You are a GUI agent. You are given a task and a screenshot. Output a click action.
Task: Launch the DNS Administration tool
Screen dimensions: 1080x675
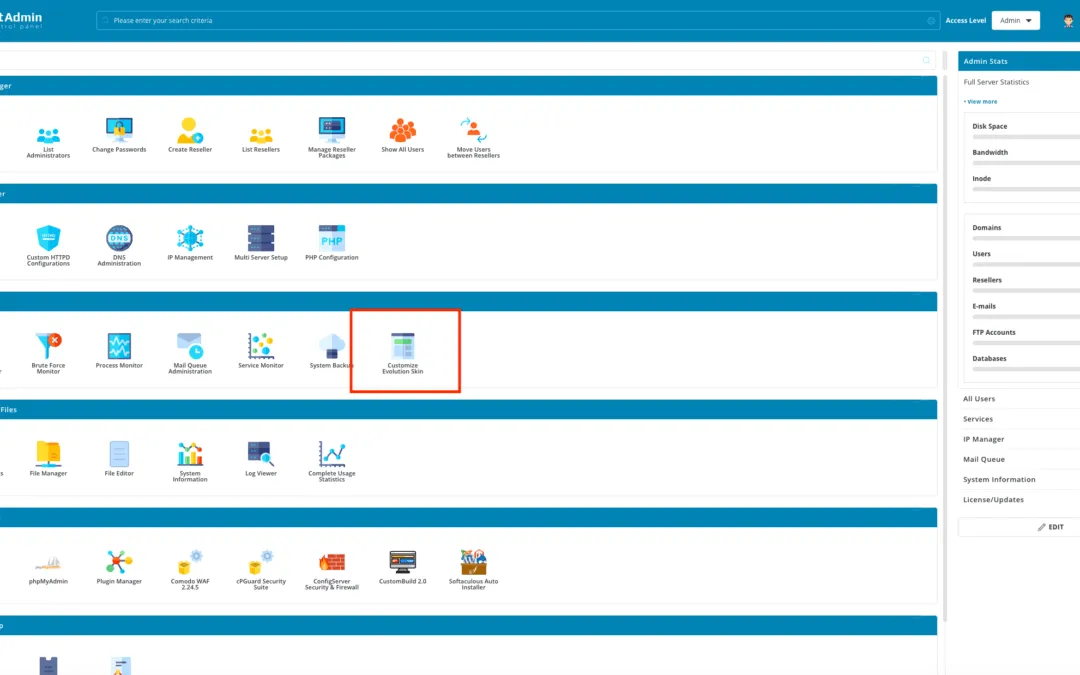coord(119,240)
